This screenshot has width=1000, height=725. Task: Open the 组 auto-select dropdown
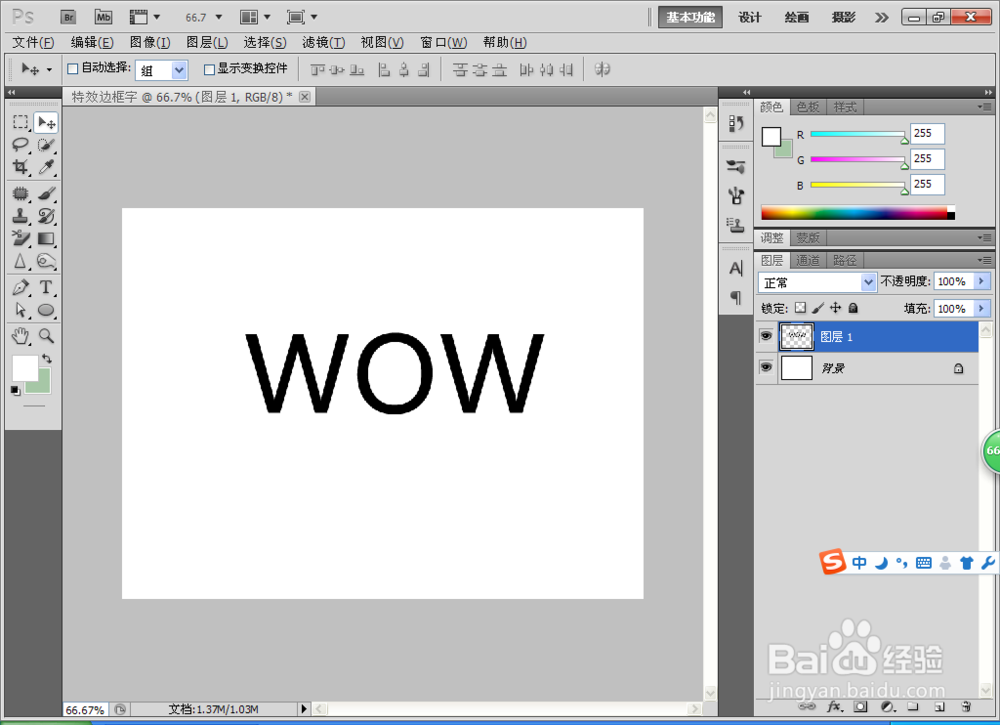(179, 70)
